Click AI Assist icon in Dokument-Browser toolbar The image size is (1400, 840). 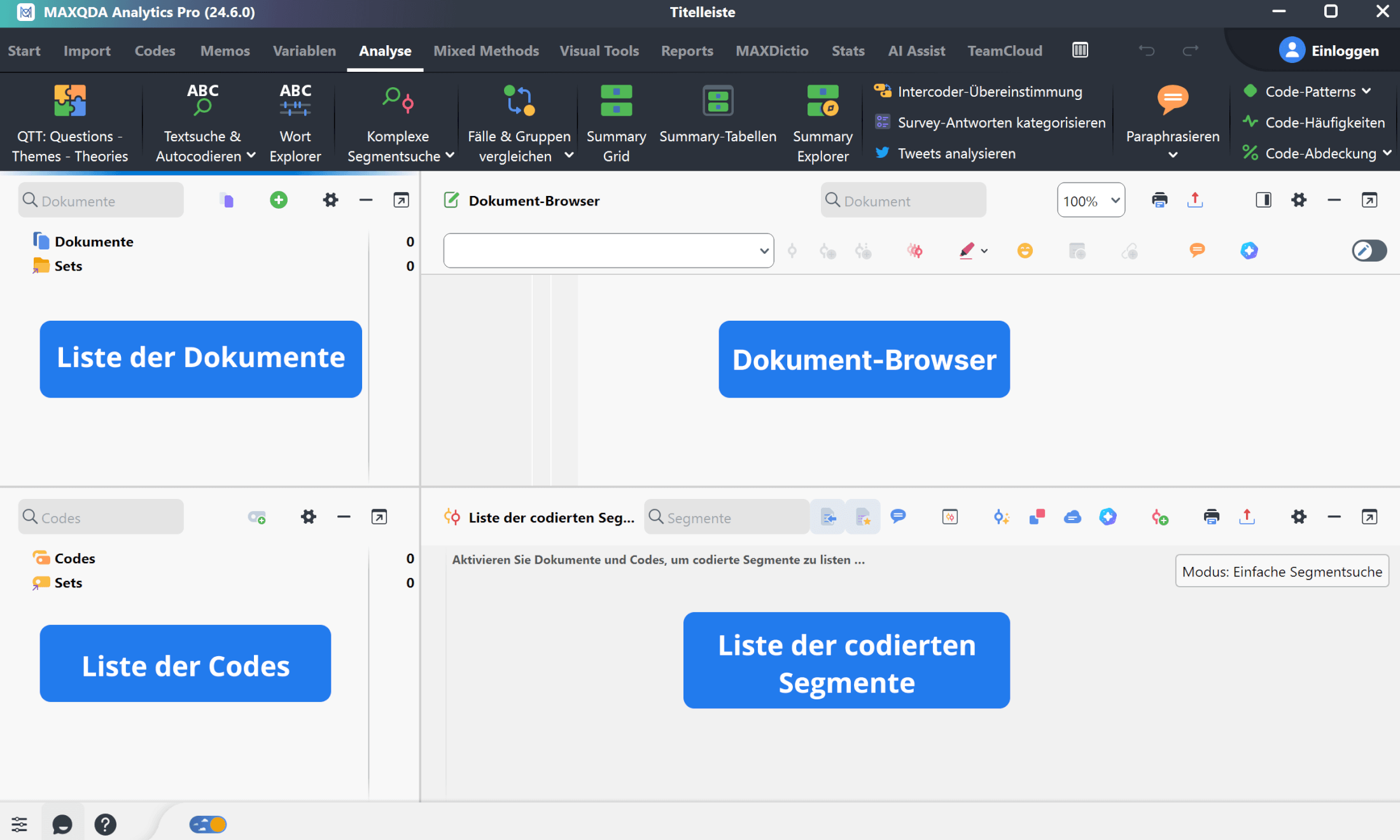tap(1249, 251)
